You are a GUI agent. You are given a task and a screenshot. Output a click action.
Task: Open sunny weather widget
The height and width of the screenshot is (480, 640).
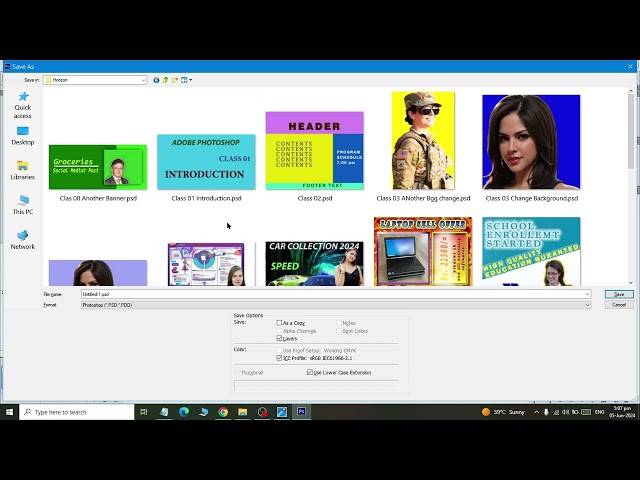(x=503, y=412)
